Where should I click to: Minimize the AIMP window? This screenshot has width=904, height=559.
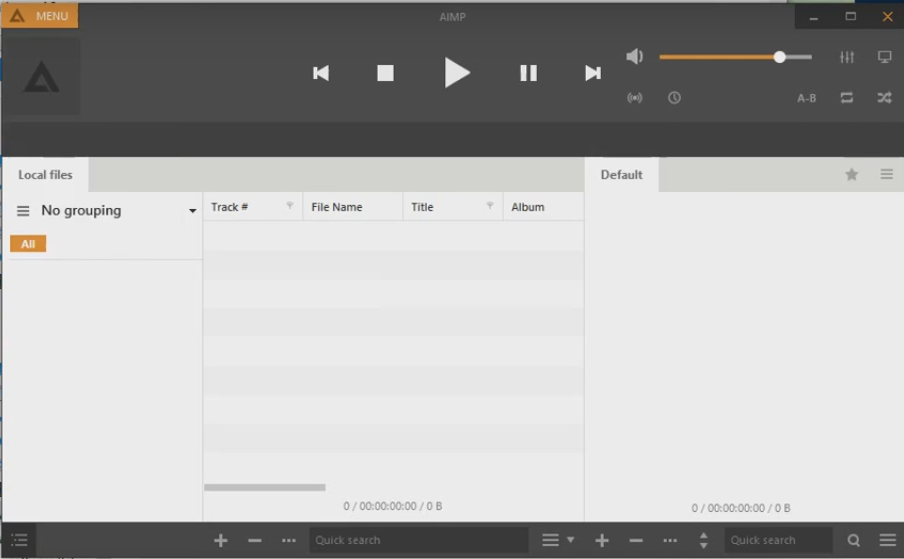(x=813, y=17)
